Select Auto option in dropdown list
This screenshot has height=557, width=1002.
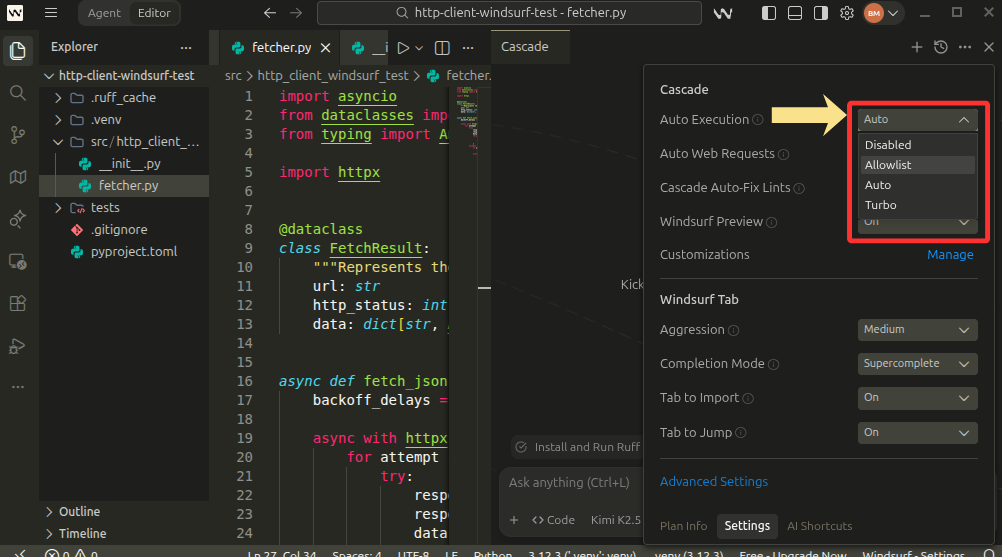(918, 185)
